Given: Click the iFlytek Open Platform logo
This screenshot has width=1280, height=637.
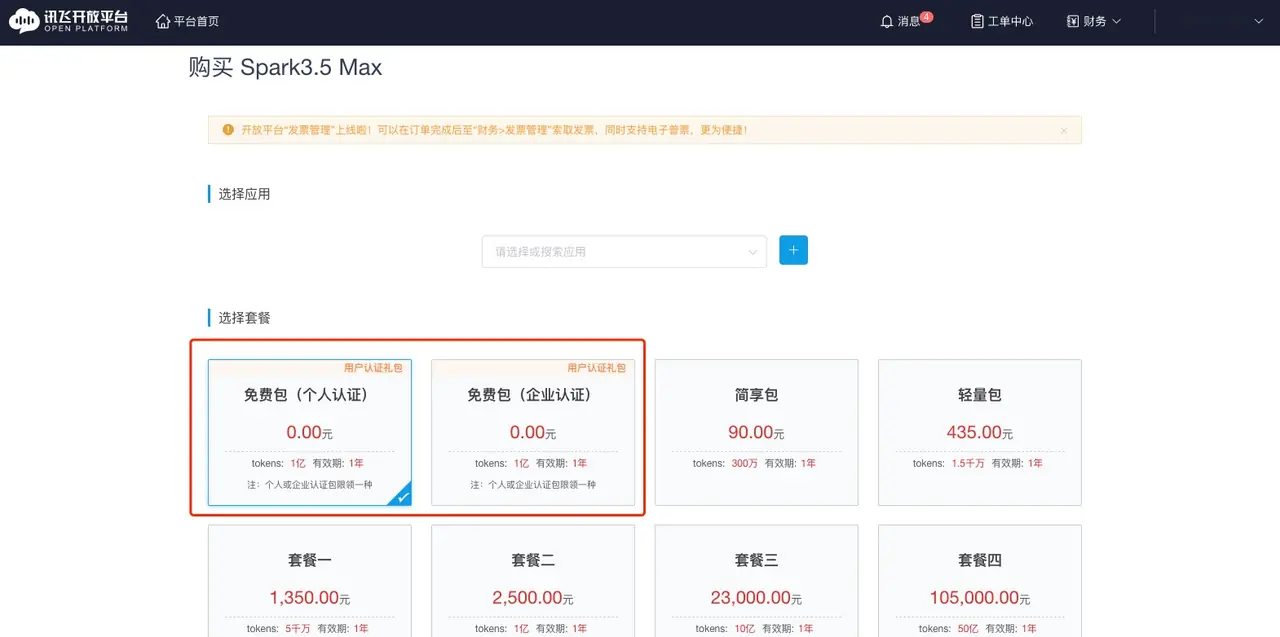Looking at the screenshot, I should (68, 21).
